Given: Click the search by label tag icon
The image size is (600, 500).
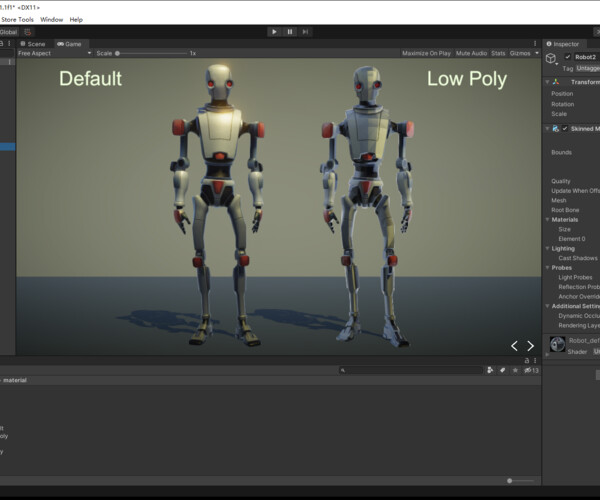Looking at the screenshot, I should tap(503, 370).
